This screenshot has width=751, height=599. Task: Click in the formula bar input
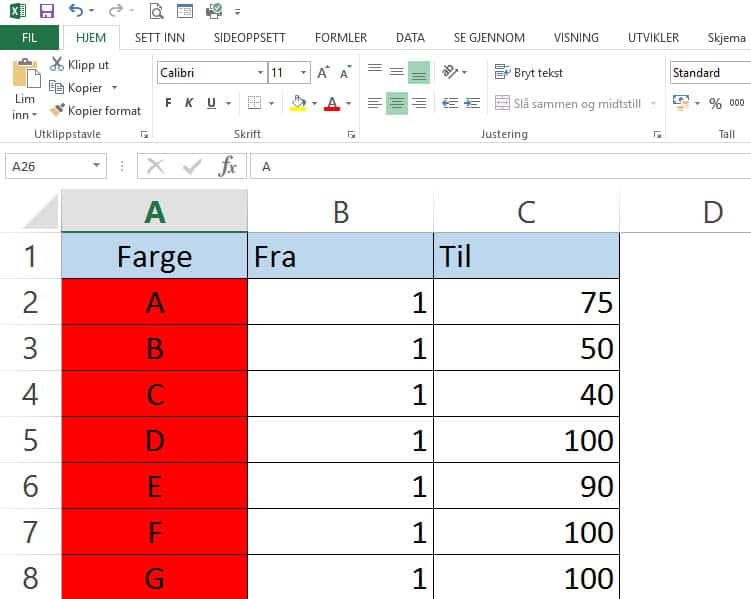point(501,166)
